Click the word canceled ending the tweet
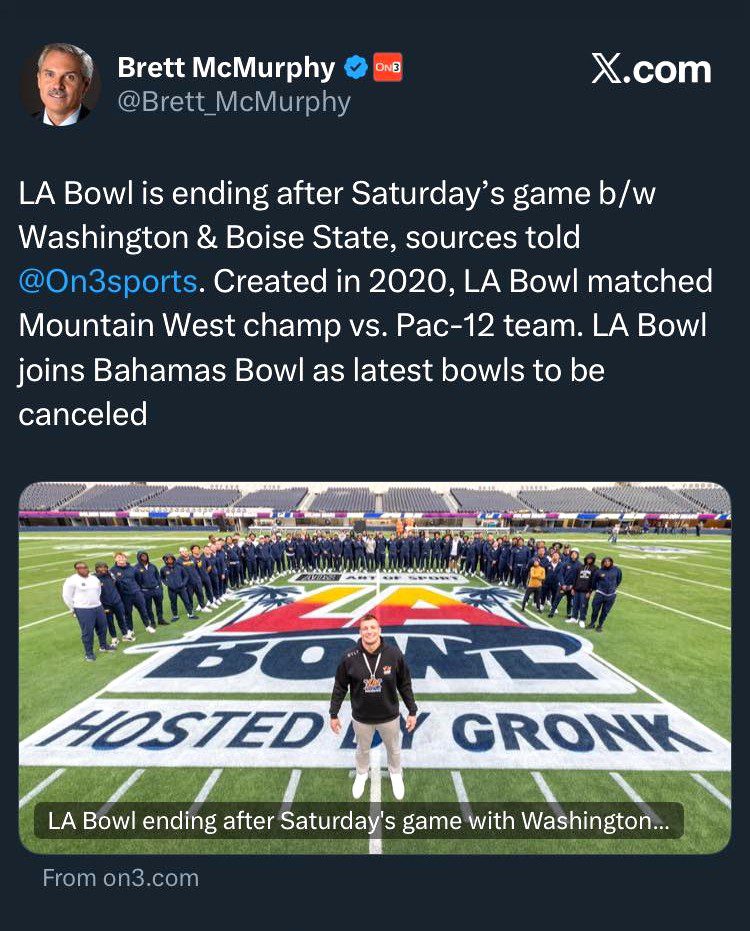The width and height of the screenshot is (750, 931). (83, 413)
